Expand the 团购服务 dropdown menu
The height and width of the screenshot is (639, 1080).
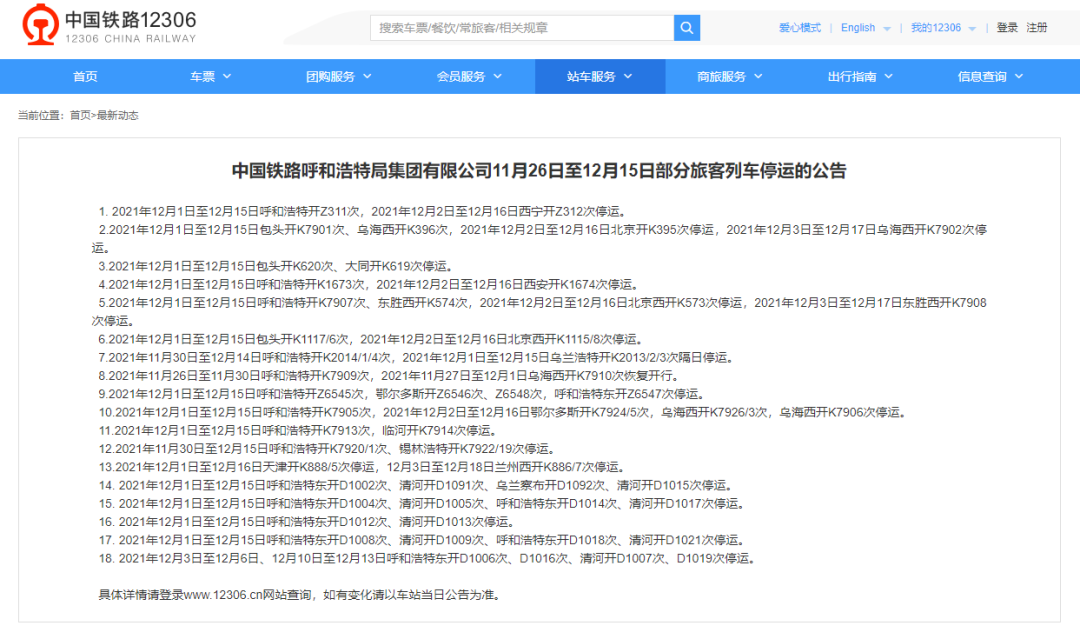339,75
